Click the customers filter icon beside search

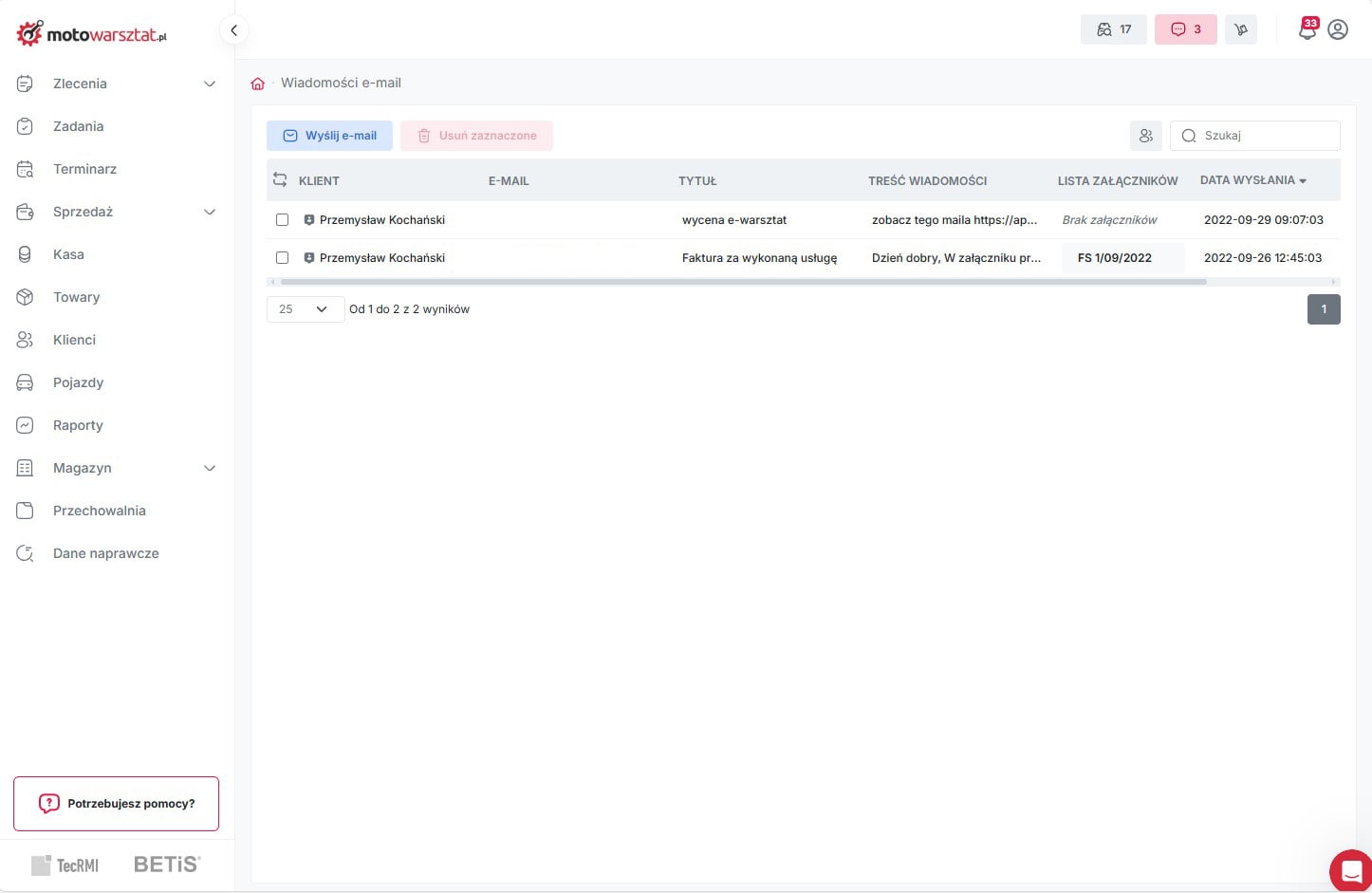pyautogui.click(x=1145, y=136)
